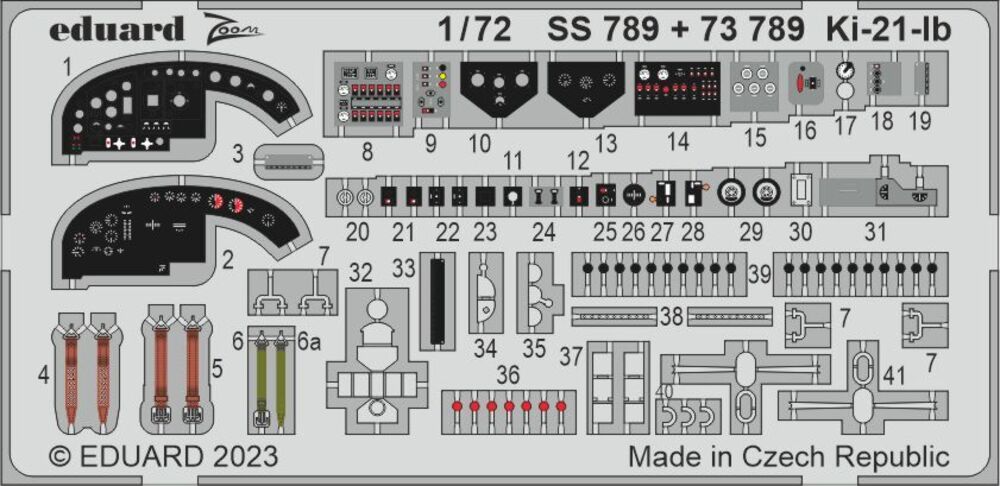Click the Ki-21-Ib title text
The width and height of the screenshot is (1000, 486).
[888, 30]
